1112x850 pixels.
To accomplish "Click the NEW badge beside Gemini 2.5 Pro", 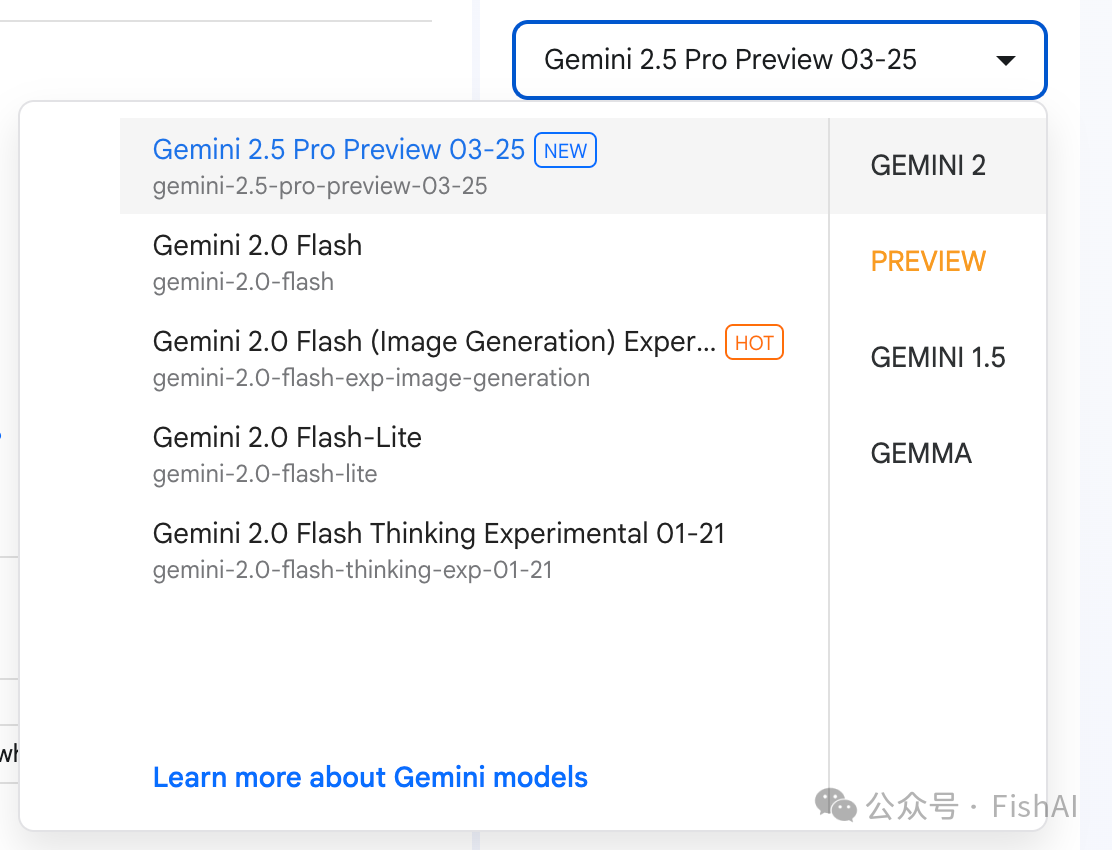I will click(565, 150).
